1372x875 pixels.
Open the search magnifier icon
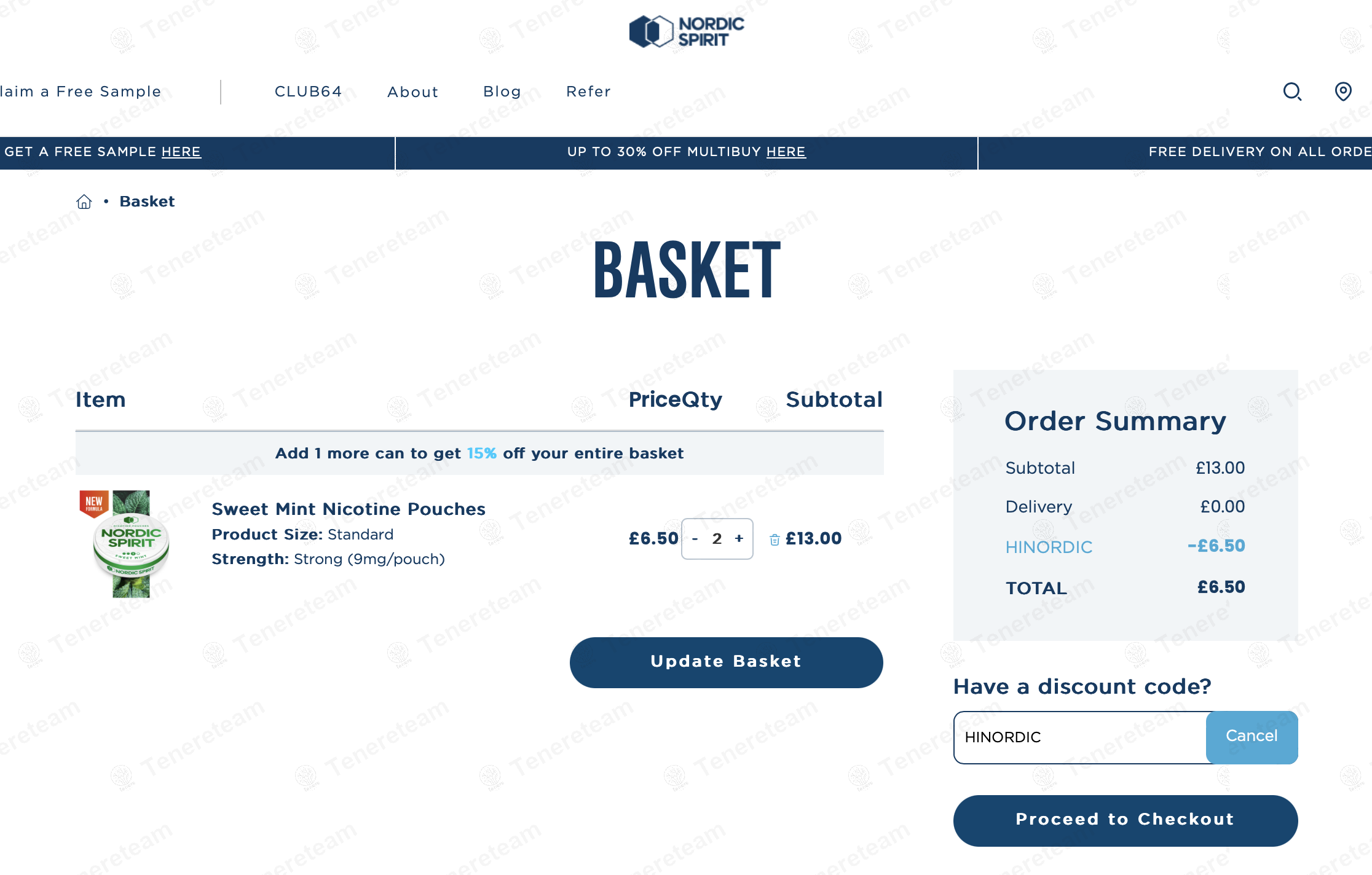click(x=1292, y=92)
